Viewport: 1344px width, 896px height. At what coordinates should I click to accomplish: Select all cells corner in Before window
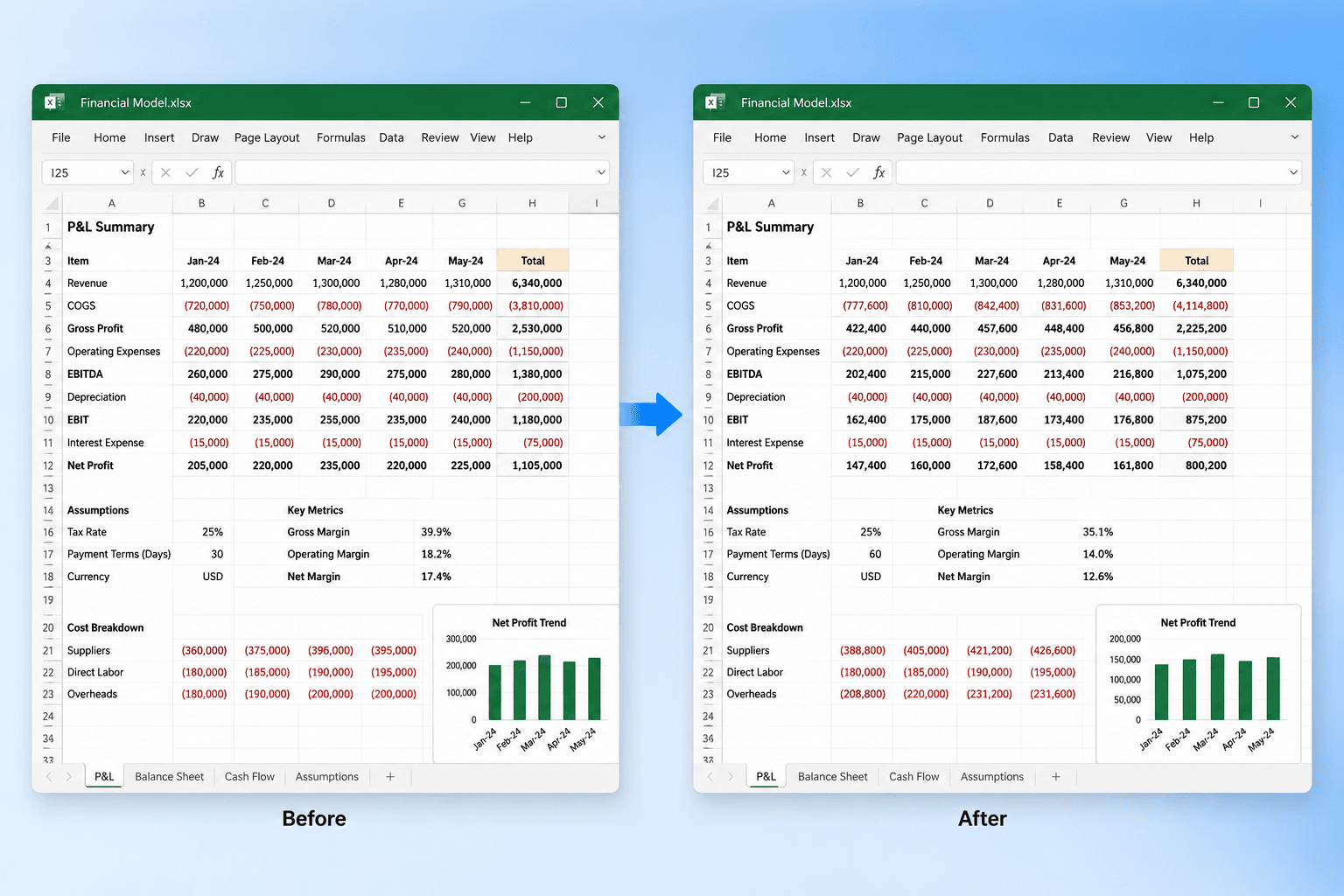(52, 203)
